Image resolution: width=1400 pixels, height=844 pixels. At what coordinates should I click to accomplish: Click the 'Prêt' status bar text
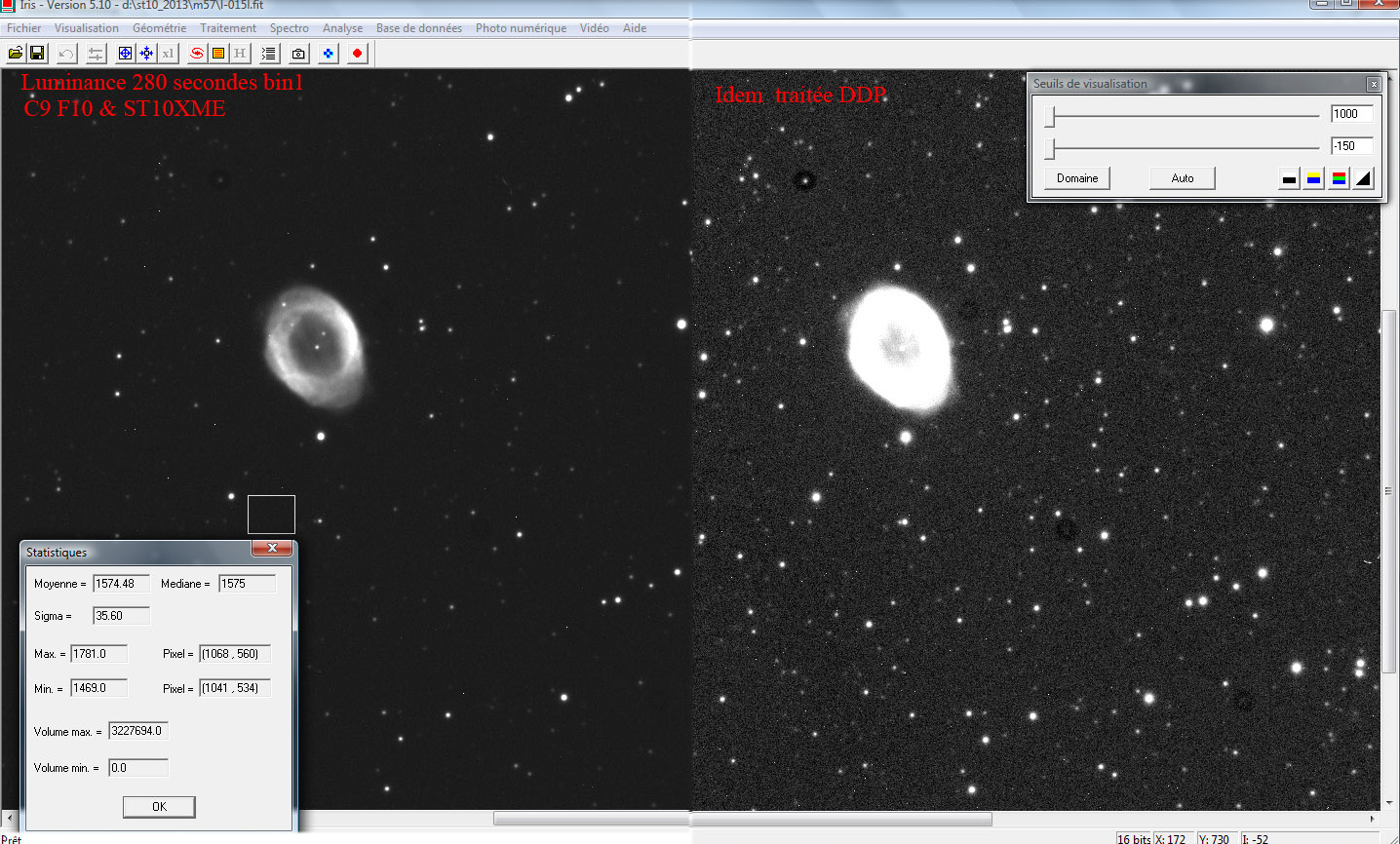click(12, 839)
